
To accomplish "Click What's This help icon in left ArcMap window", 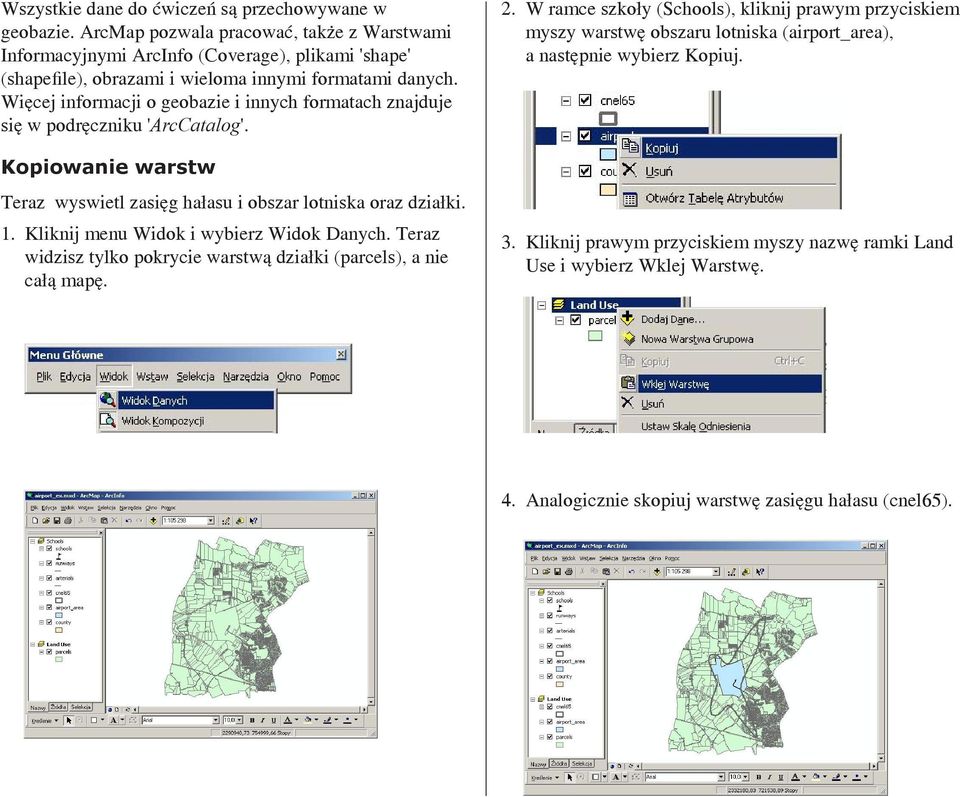I will pos(253,521).
